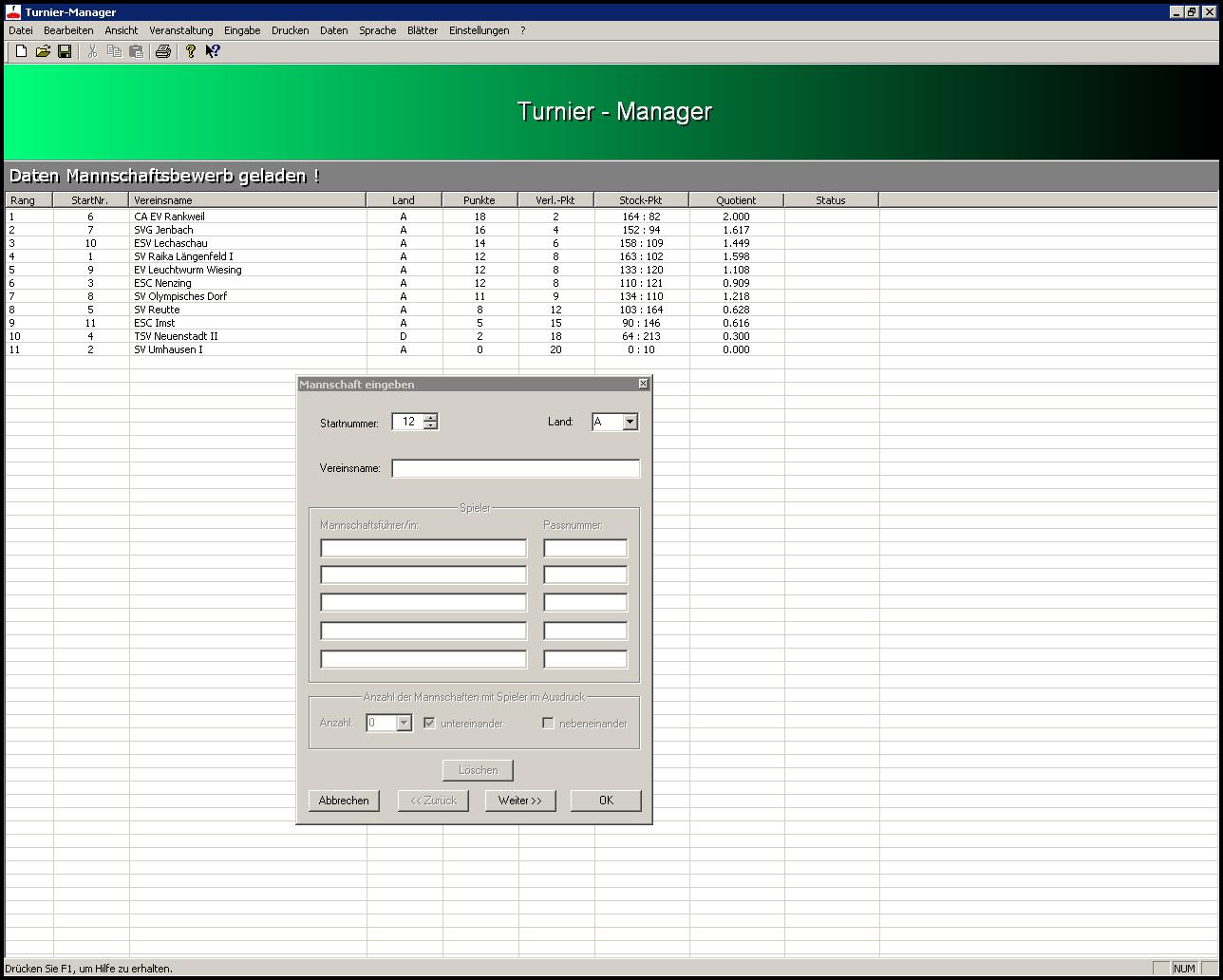This screenshot has height=980, width=1223.
Task: Sort by Rang column header
Action: point(28,200)
